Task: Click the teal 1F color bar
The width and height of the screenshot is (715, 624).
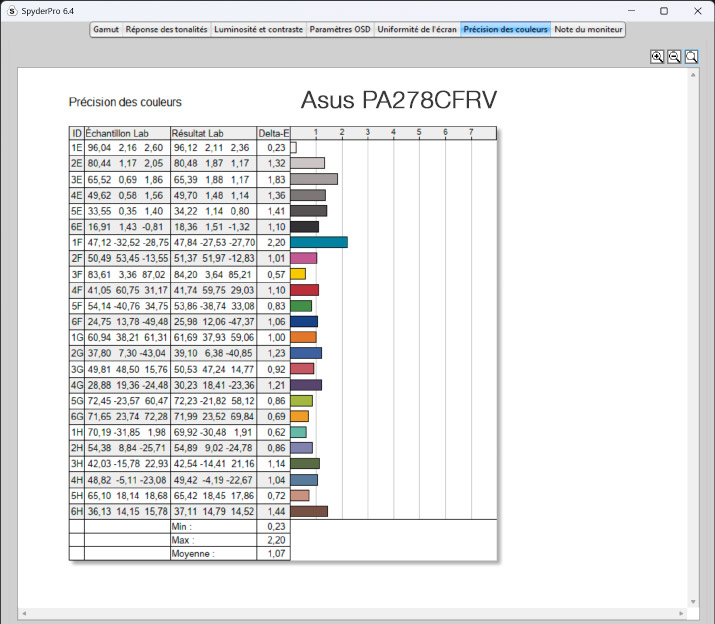Action: (x=319, y=242)
